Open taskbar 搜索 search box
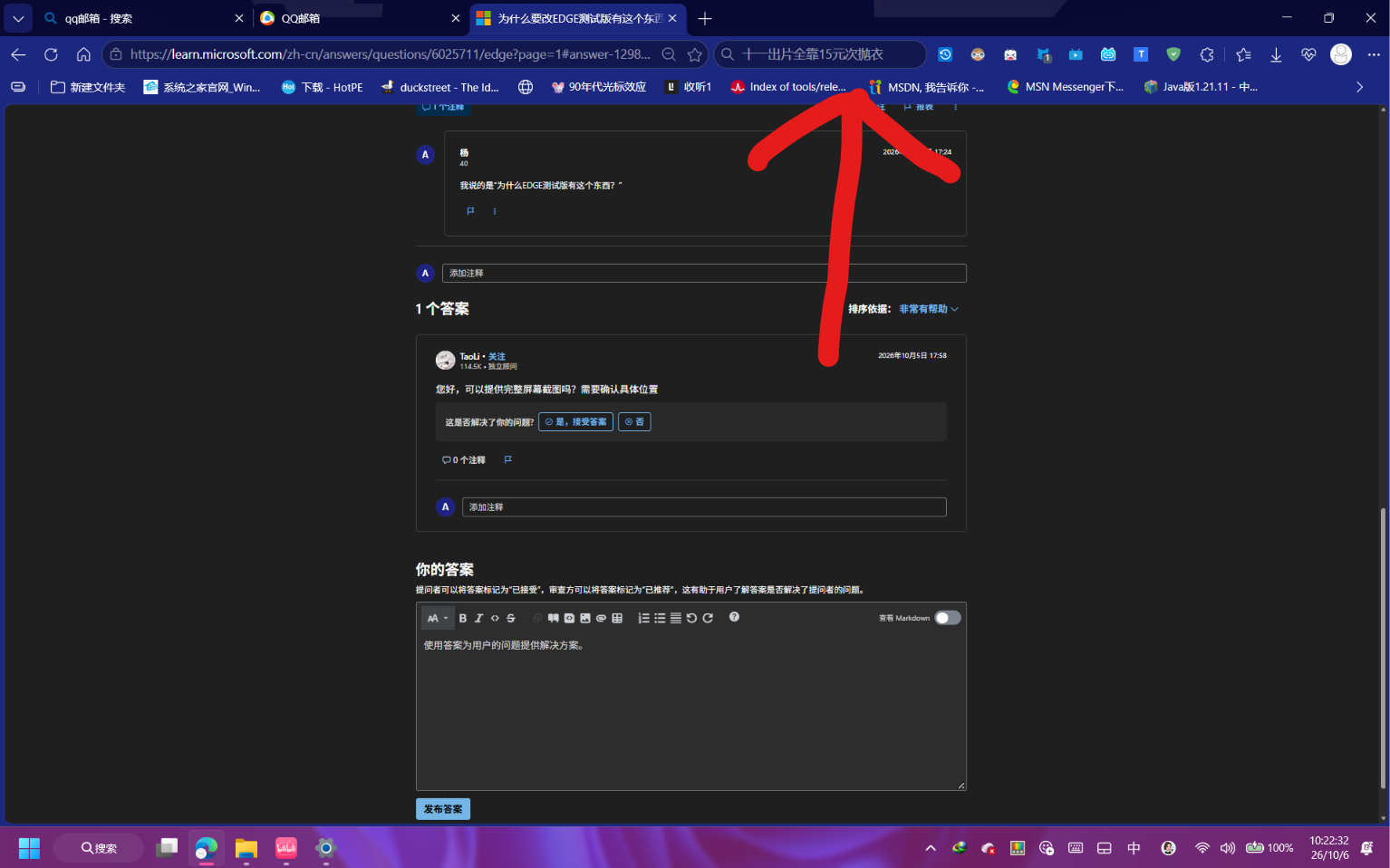This screenshot has width=1390, height=868. pyautogui.click(x=98, y=848)
